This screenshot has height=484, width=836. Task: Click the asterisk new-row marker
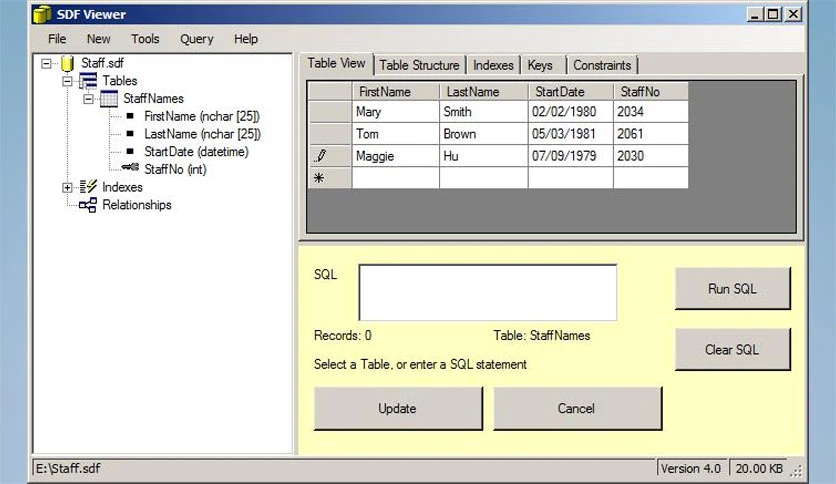319,178
